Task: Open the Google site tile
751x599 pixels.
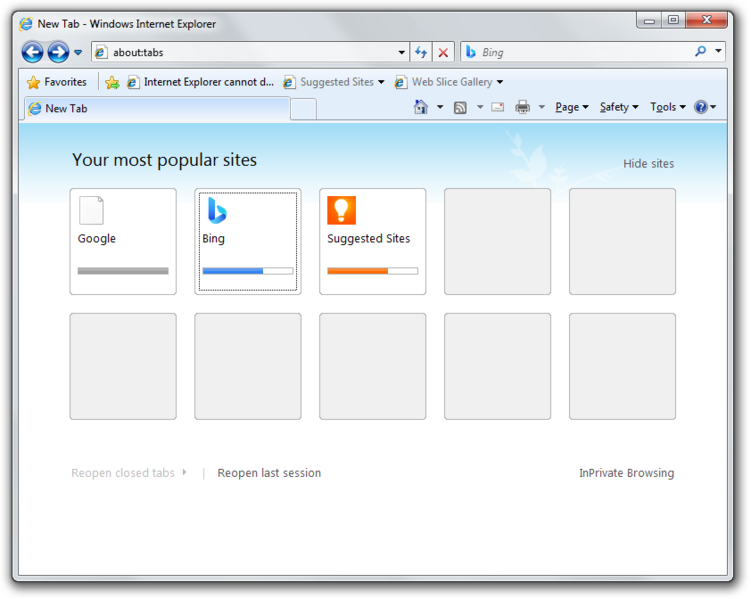Action: pyautogui.click(x=123, y=241)
